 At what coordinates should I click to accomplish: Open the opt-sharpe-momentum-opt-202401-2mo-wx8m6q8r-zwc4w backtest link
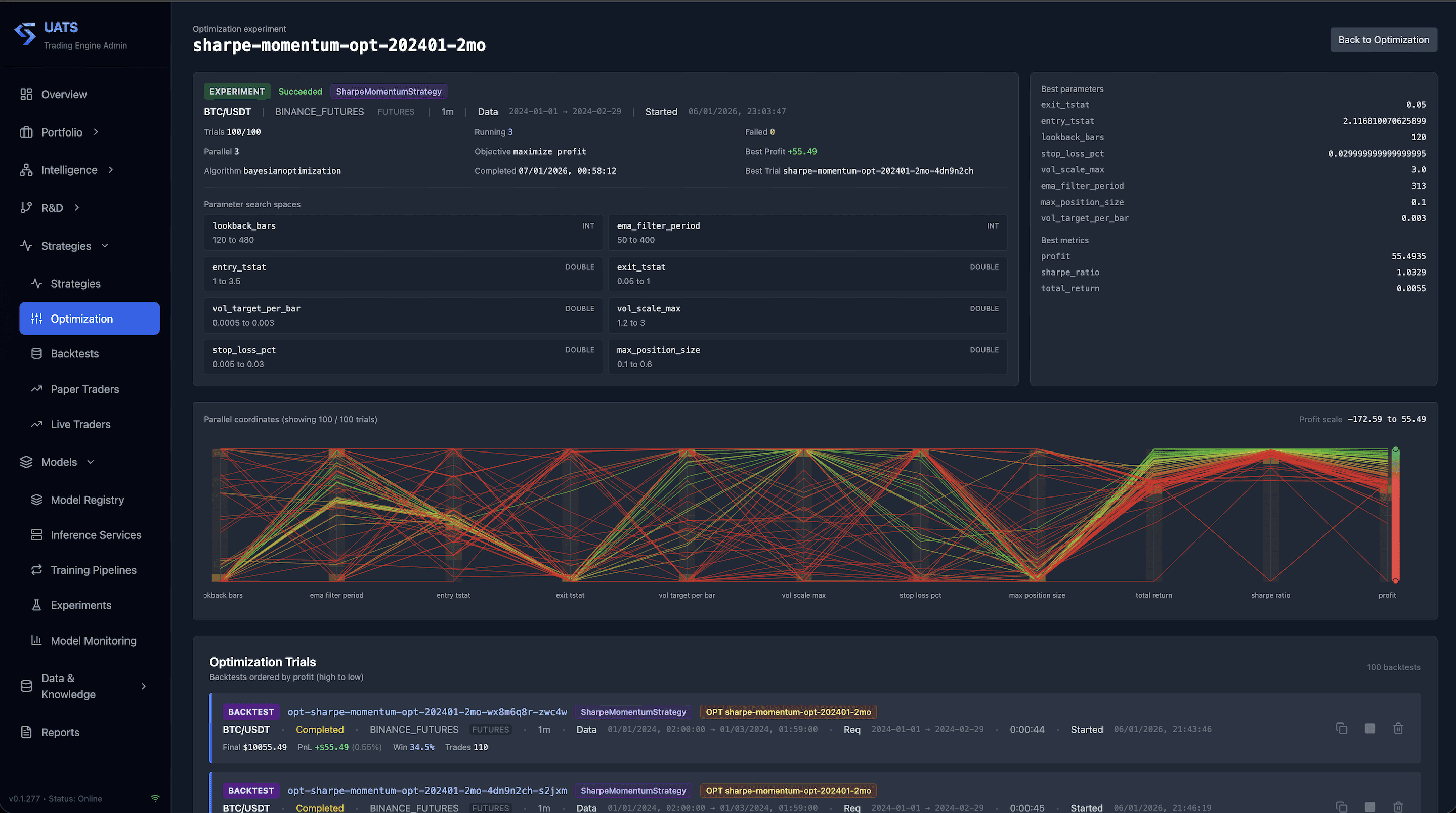(x=427, y=712)
